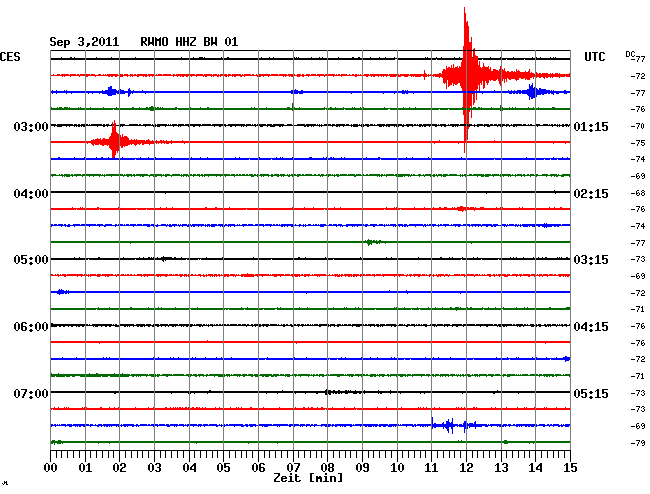Click minute-axis tick label "04"

[189, 468]
